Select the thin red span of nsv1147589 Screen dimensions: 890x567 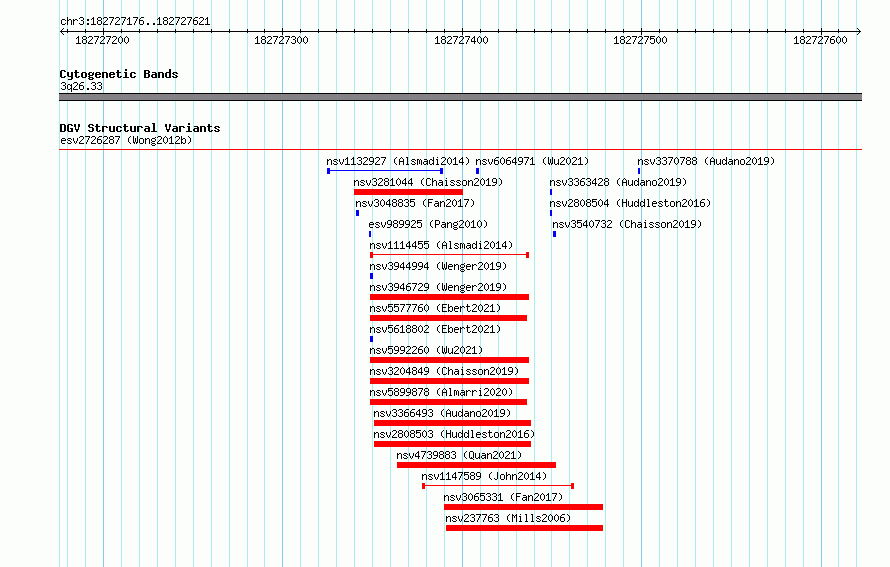click(x=498, y=486)
